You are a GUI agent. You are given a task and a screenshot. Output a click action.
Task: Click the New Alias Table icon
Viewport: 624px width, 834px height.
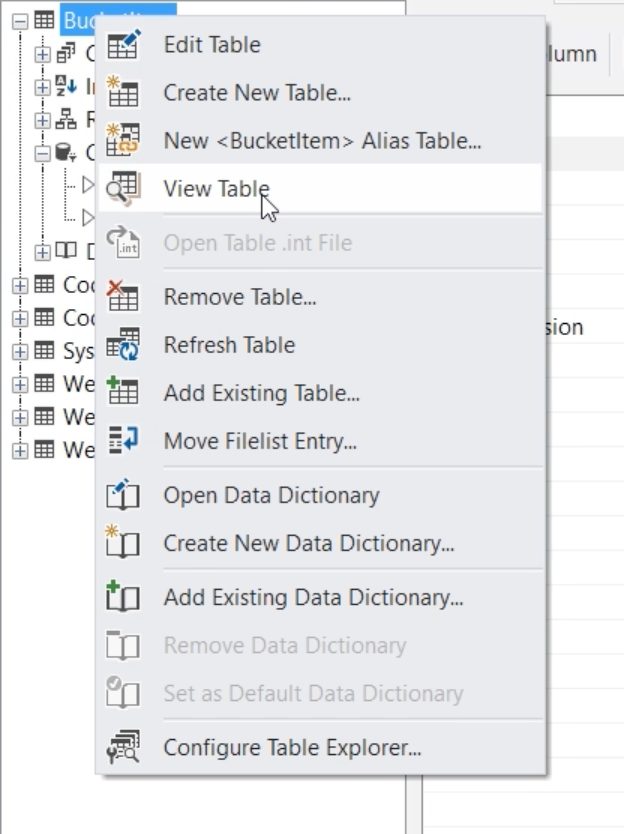(x=123, y=141)
